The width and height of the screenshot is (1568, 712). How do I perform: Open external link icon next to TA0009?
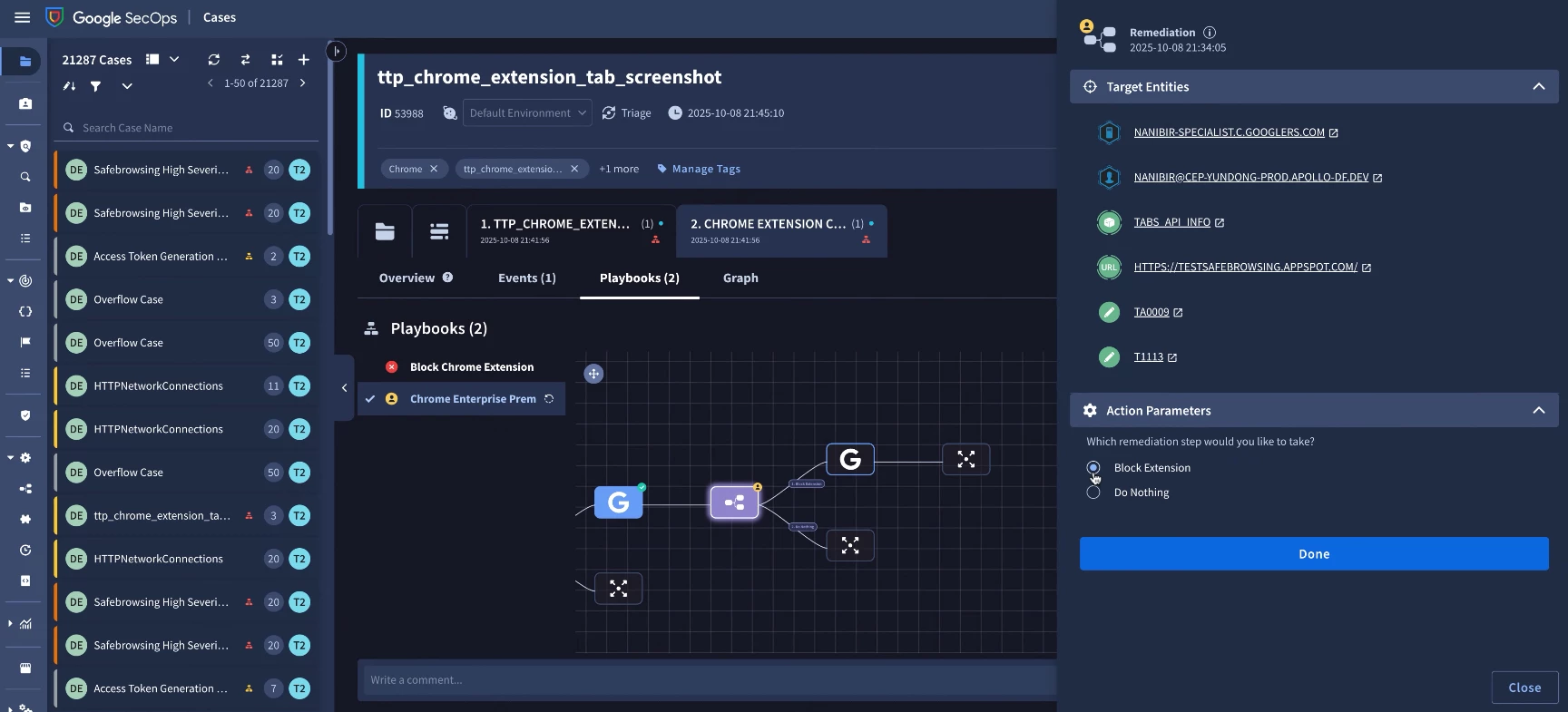click(1178, 313)
